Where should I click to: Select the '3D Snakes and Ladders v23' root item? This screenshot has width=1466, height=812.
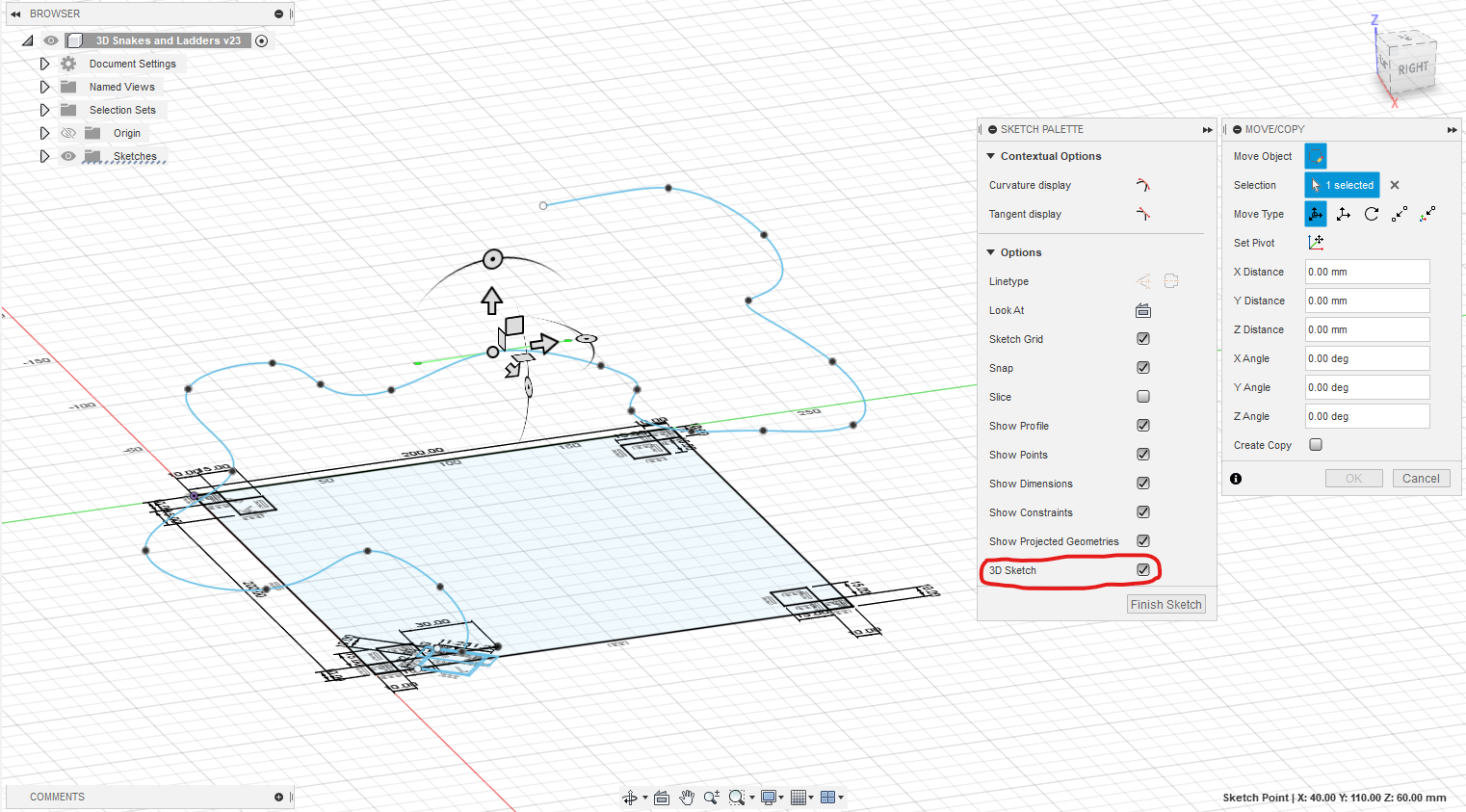169,40
